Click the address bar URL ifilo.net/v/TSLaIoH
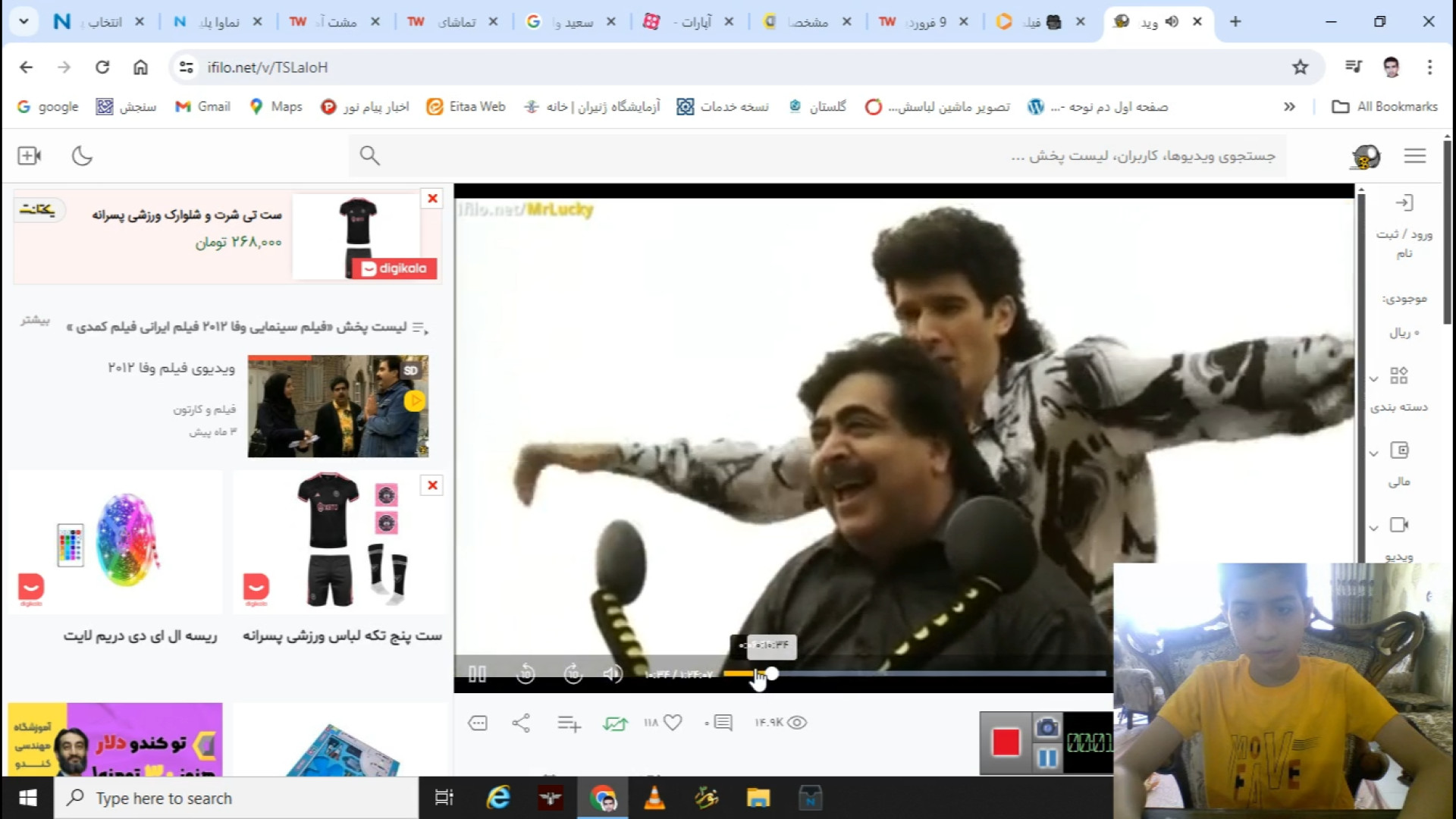 (x=268, y=67)
